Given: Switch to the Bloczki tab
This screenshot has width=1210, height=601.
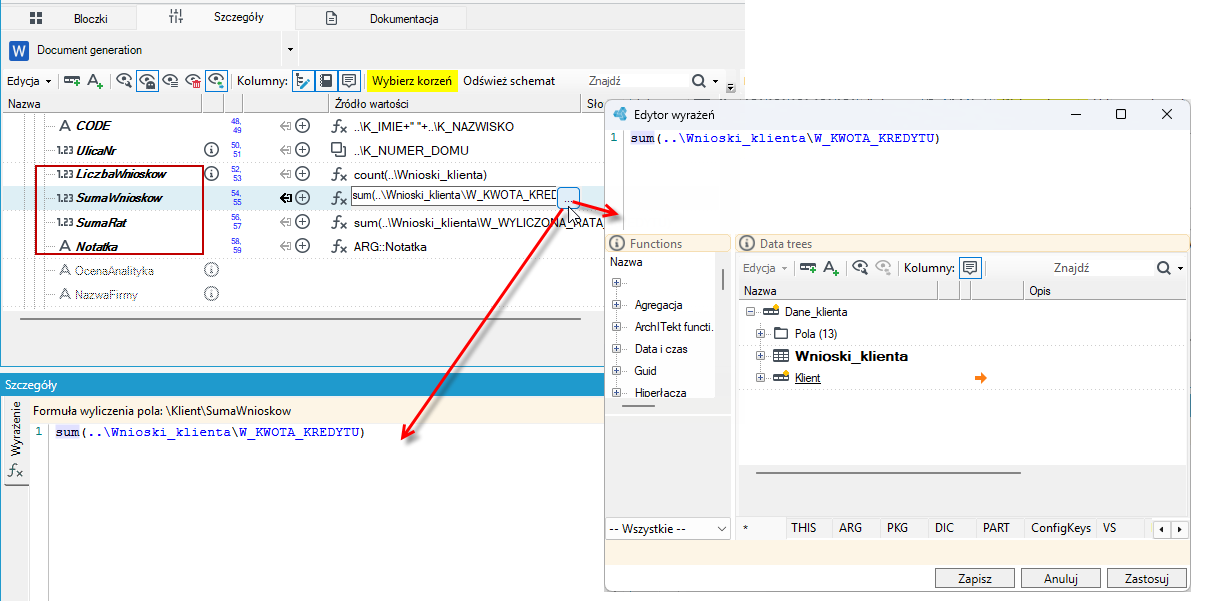Looking at the screenshot, I should coord(70,18).
